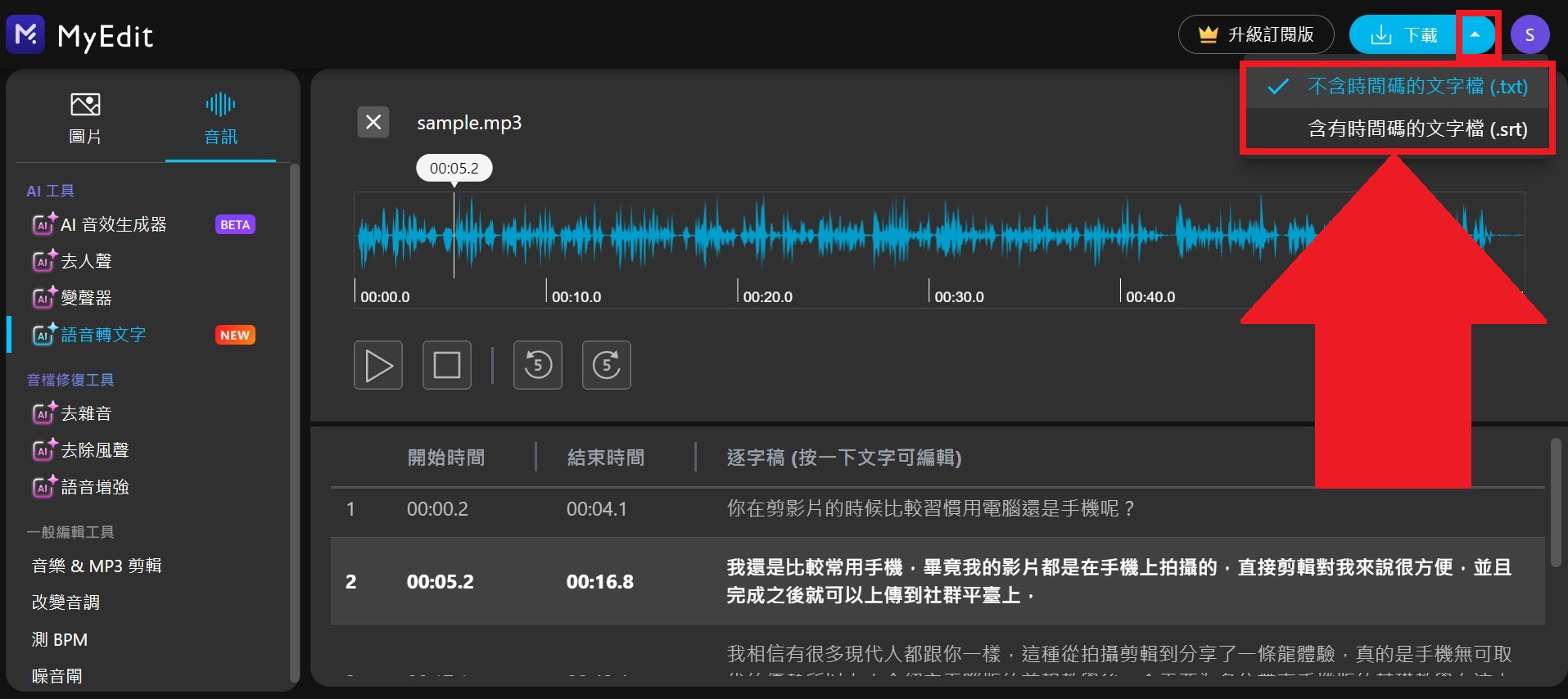
Task: Close the sample.mp3 file
Action: (x=373, y=122)
